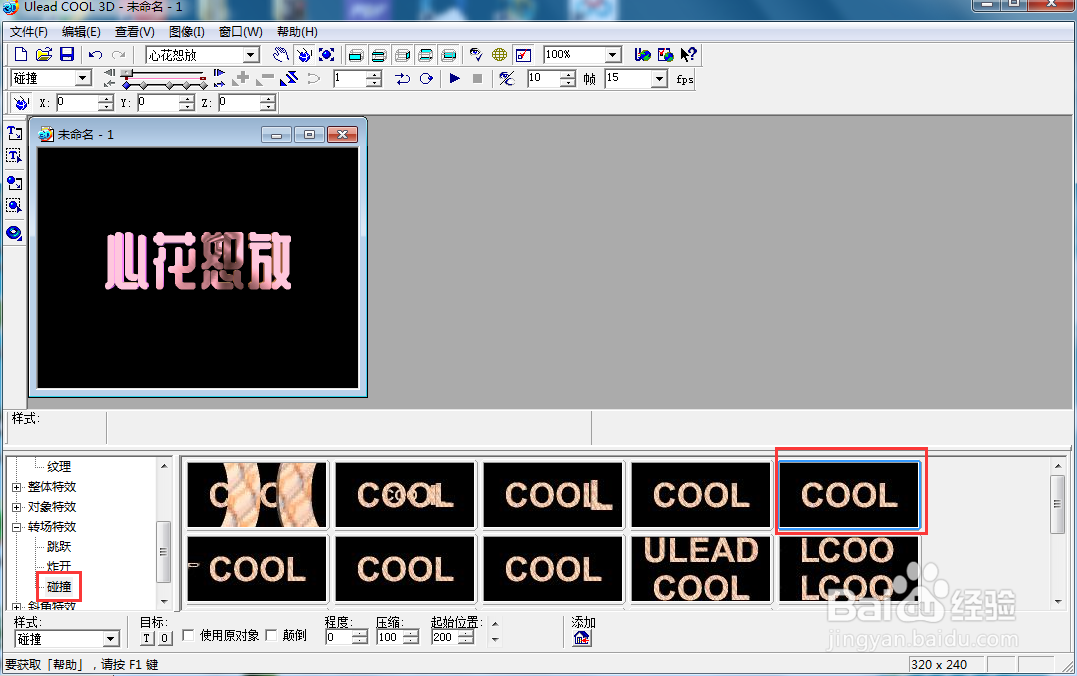Viewport: 1077px width, 676px height.
Task: Click the checkmark output preview icon
Action: (523, 55)
